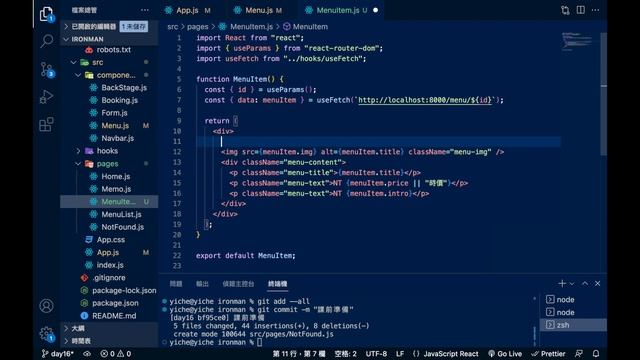Click the sync changes cloud icon
This screenshot has width=640, height=360.
(87, 354)
